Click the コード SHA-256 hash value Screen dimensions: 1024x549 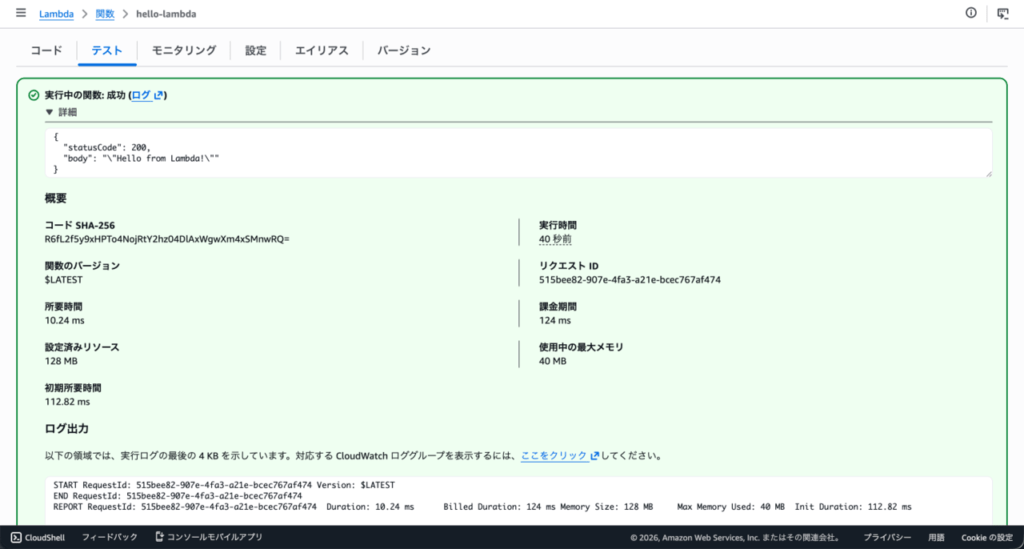[167, 239]
